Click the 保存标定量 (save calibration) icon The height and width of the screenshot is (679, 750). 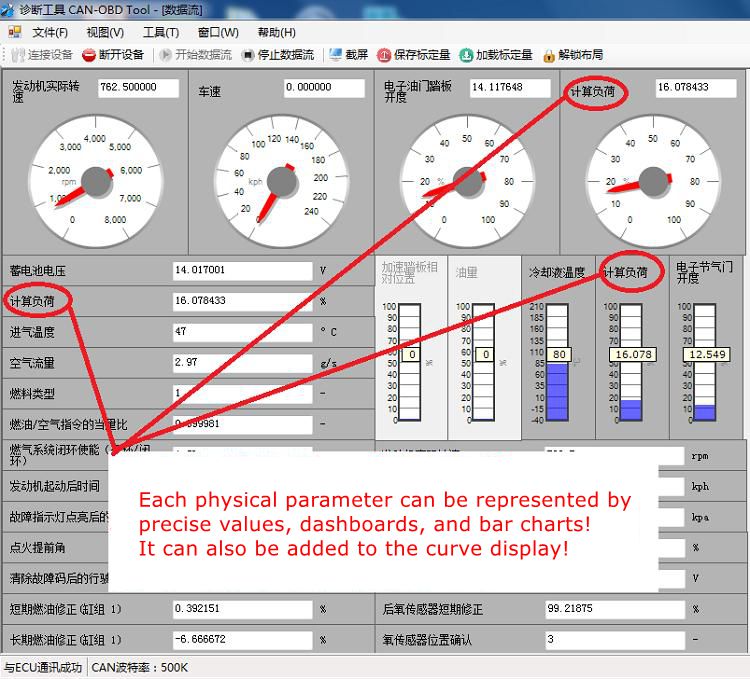click(x=385, y=55)
